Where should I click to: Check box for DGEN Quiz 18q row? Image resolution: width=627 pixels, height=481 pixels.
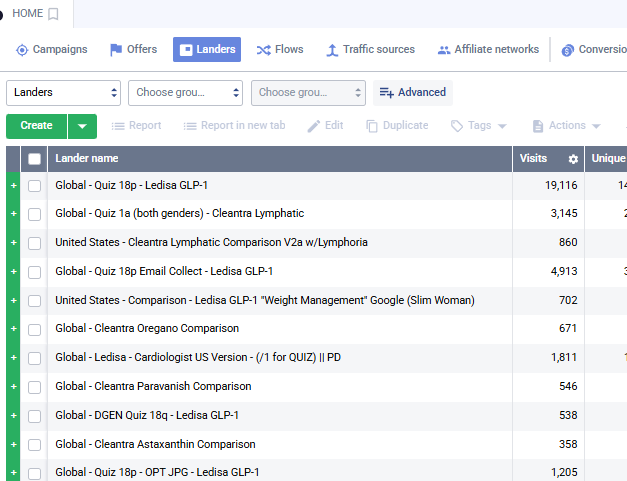coord(34,416)
